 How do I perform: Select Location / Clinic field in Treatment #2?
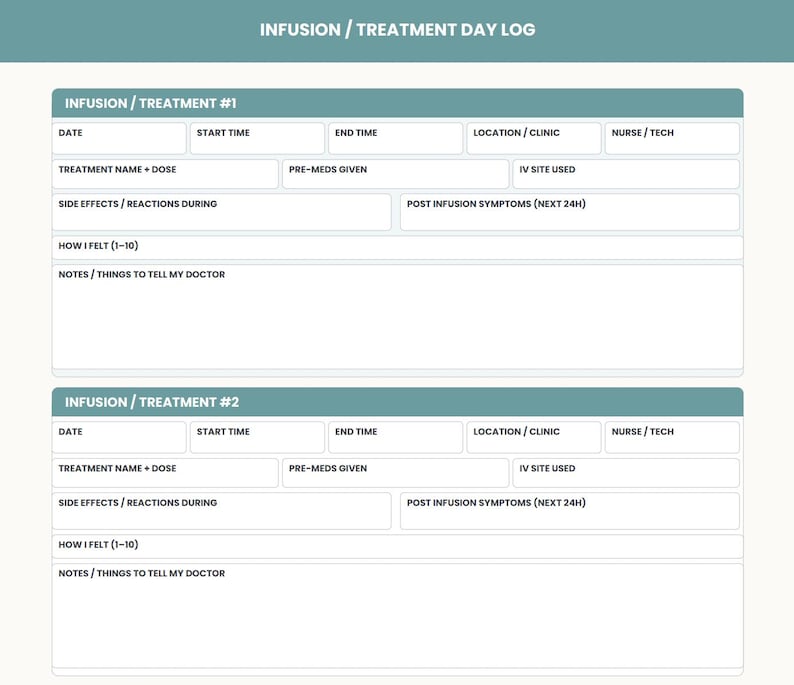(x=534, y=437)
